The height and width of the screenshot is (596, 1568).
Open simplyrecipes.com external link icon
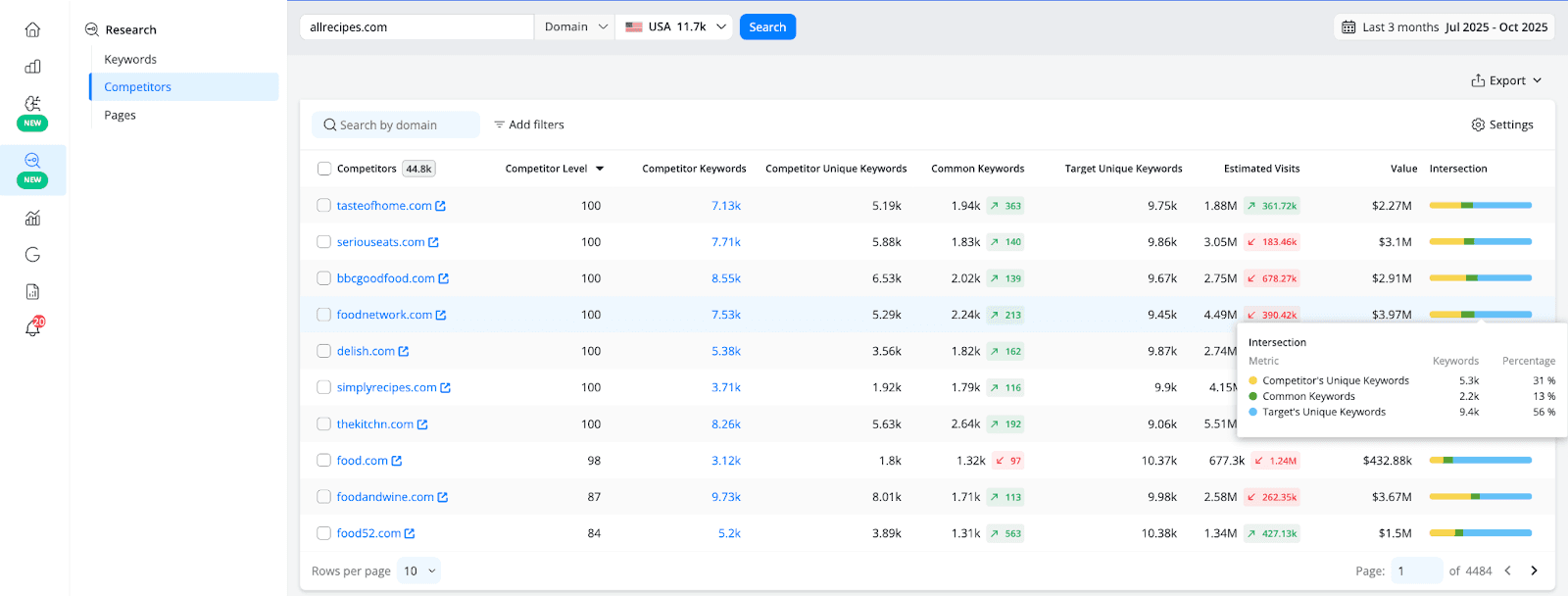click(446, 388)
